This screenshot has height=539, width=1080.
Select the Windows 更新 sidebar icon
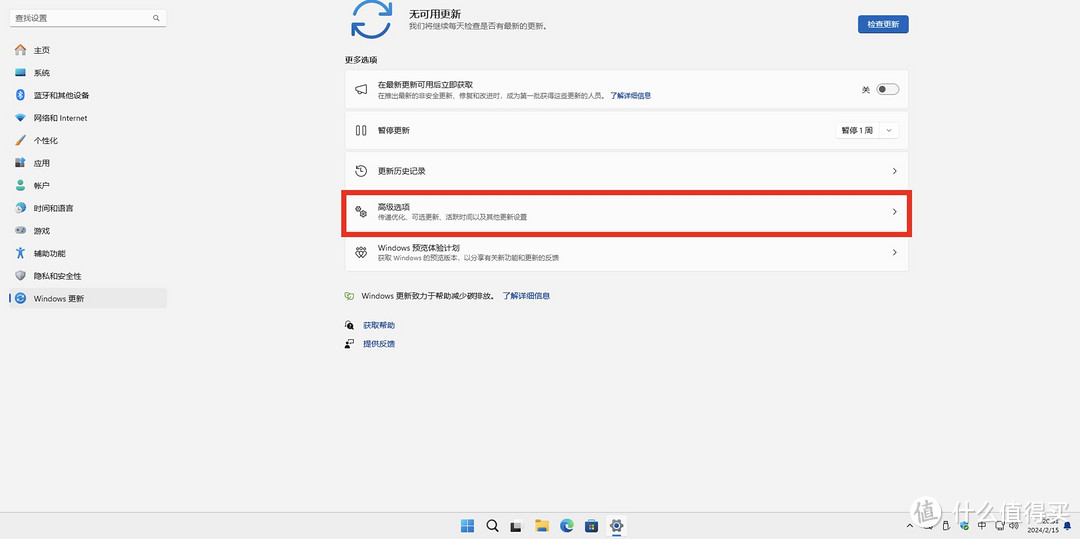pyautogui.click(x=21, y=298)
